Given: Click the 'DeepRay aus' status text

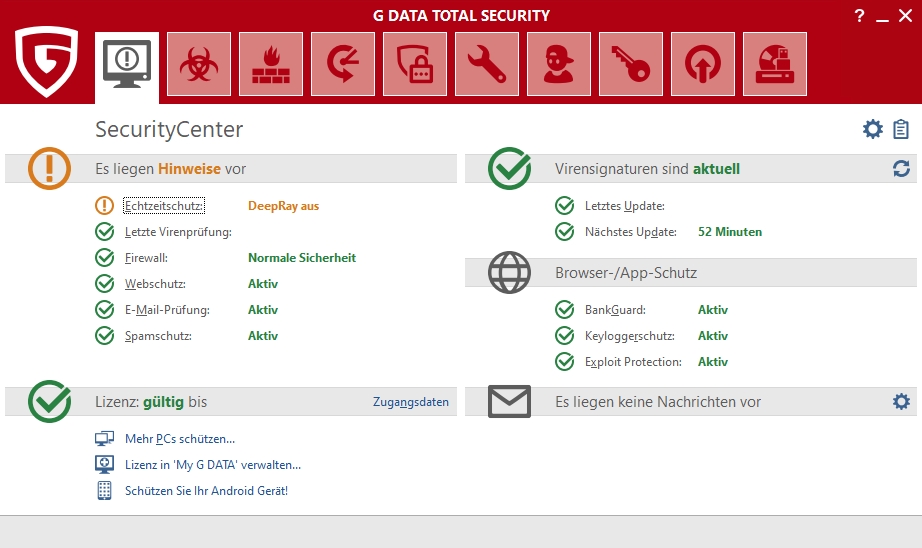Looking at the screenshot, I should [x=283, y=206].
